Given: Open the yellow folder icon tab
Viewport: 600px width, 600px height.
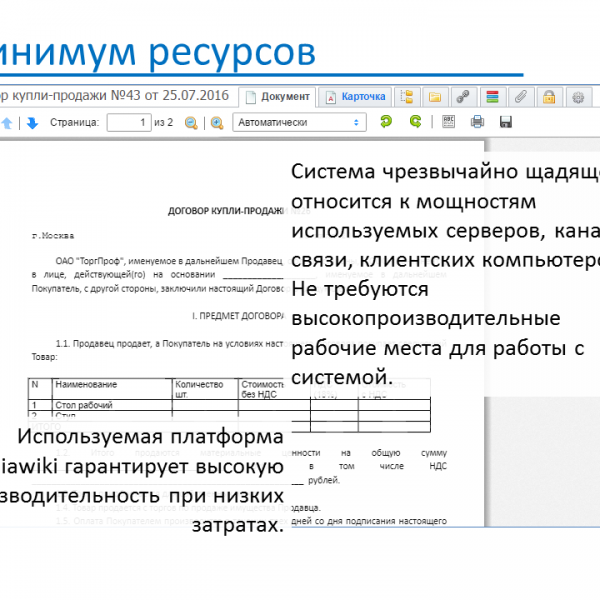Looking at the screenshot, I should [x=435, y=97].
